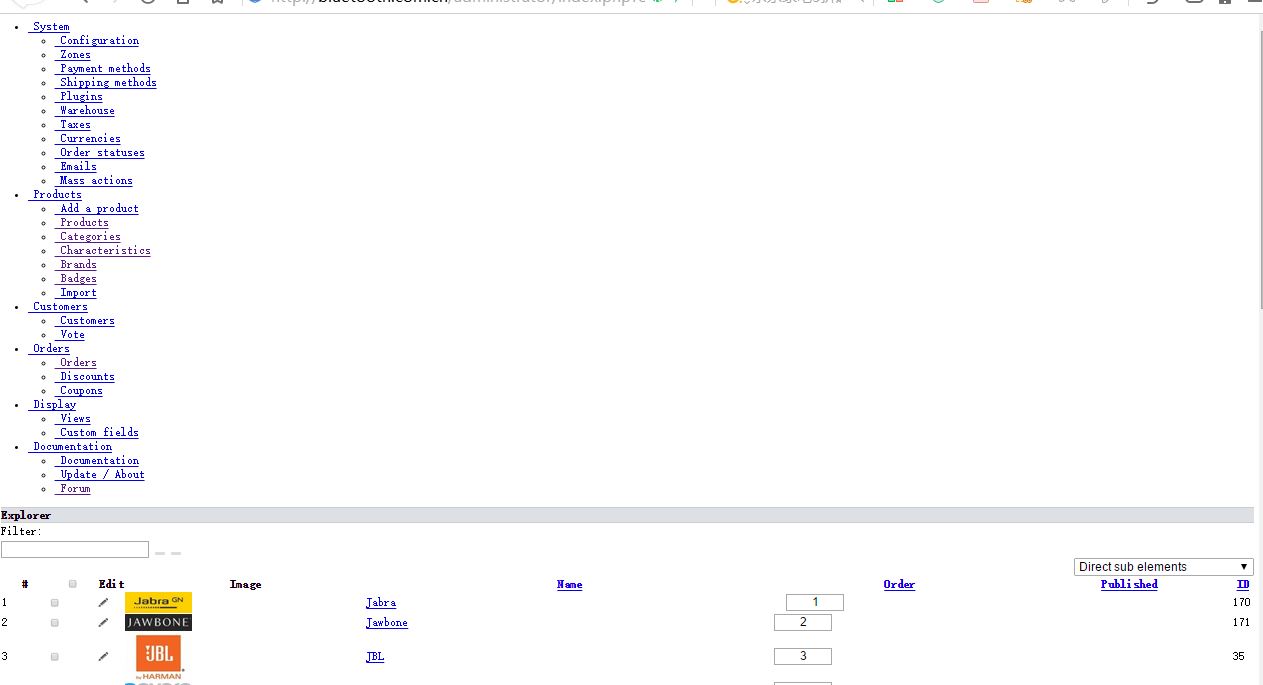Open the Jawbone brand link
The width and height of the screenshot is (1263, 685).
click(386, 623)
